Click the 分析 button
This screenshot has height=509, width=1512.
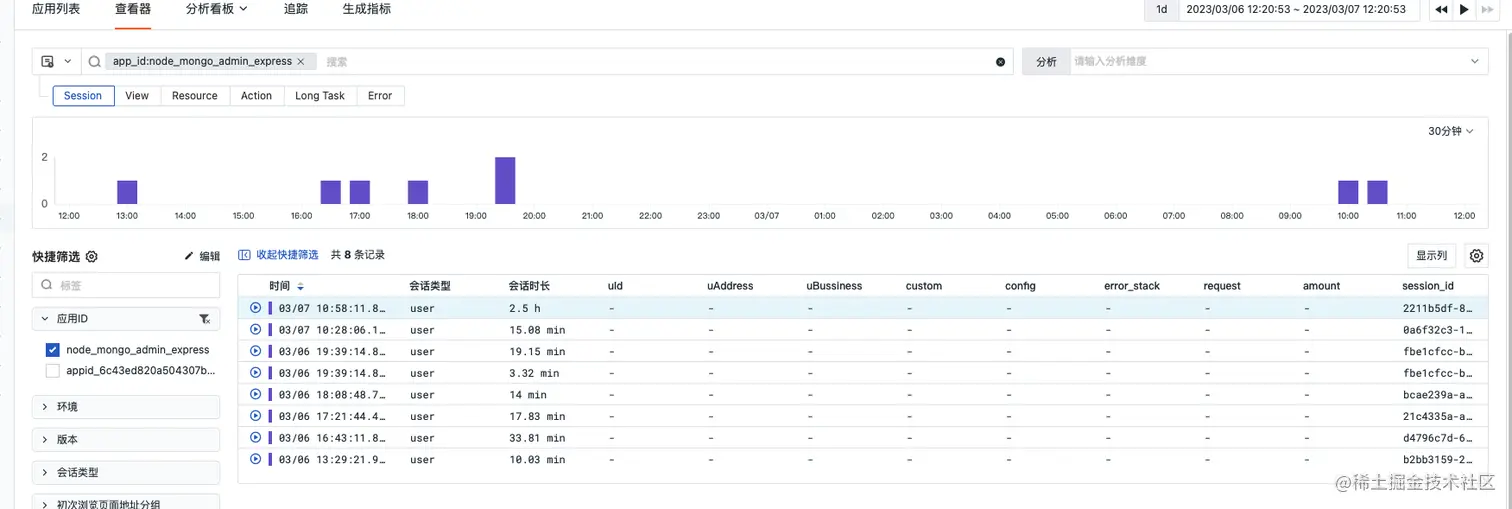point(1046,61)
